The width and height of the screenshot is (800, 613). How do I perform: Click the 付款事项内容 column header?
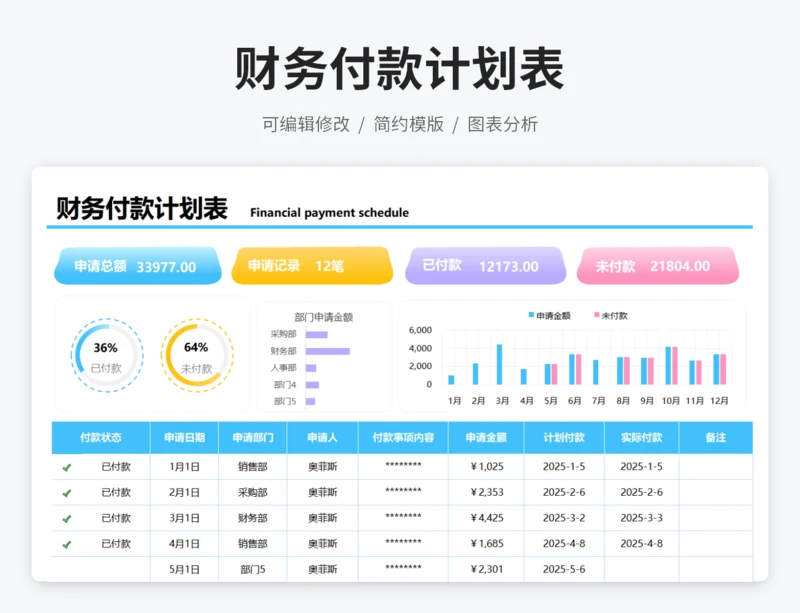403,437
